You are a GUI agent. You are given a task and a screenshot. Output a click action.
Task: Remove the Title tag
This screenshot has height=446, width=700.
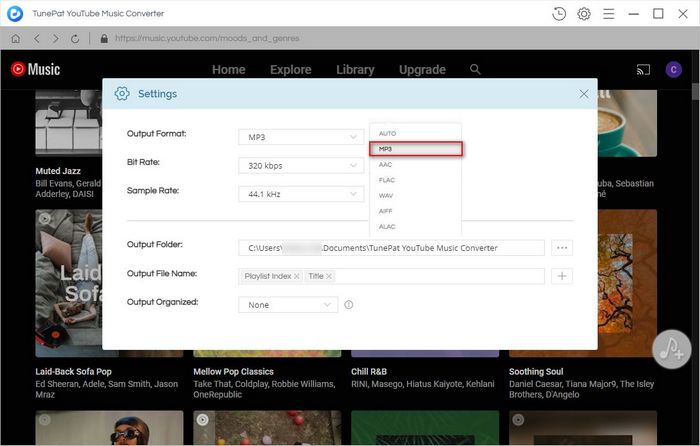[329, 276]
